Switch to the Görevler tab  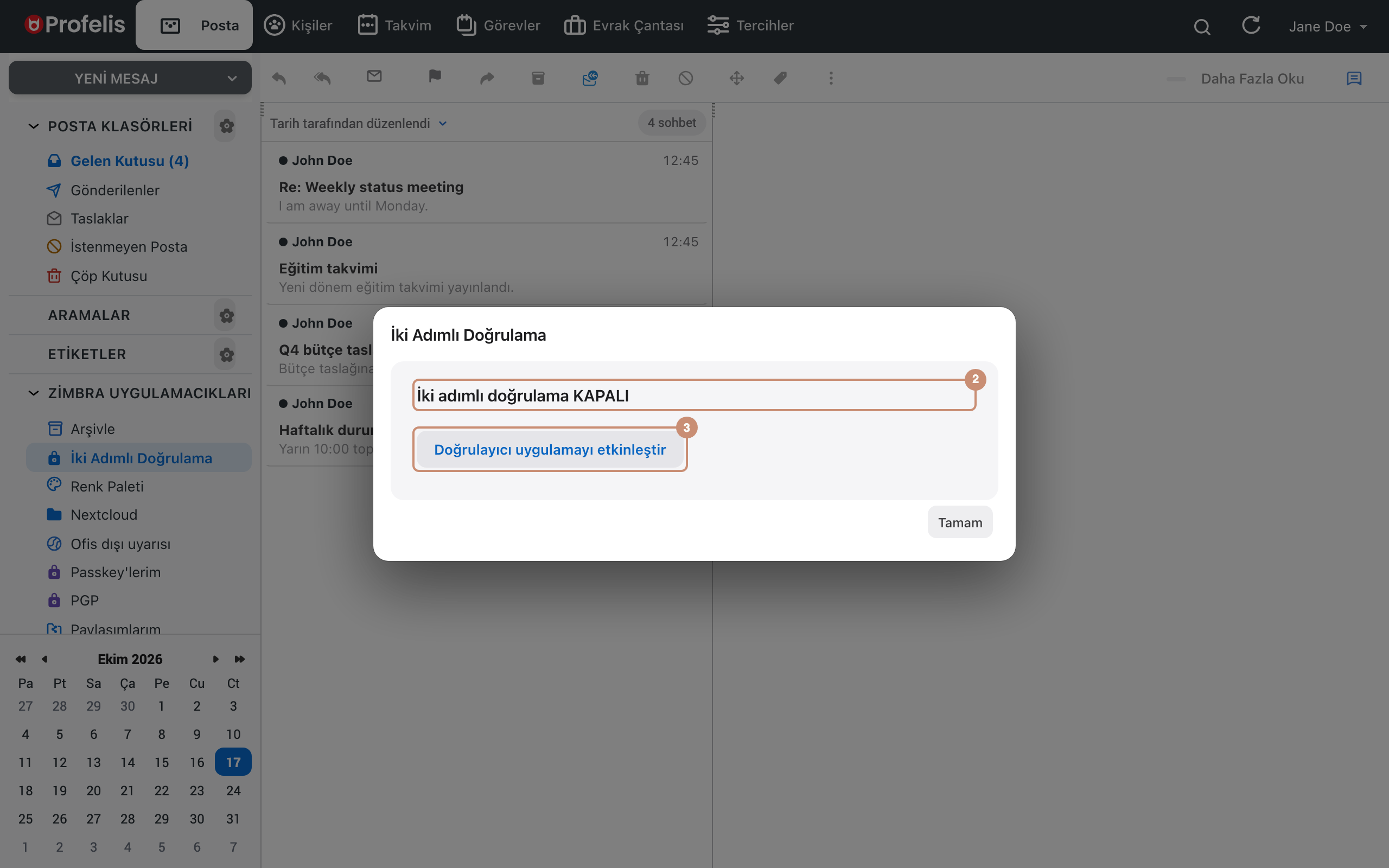click(498, 25)
